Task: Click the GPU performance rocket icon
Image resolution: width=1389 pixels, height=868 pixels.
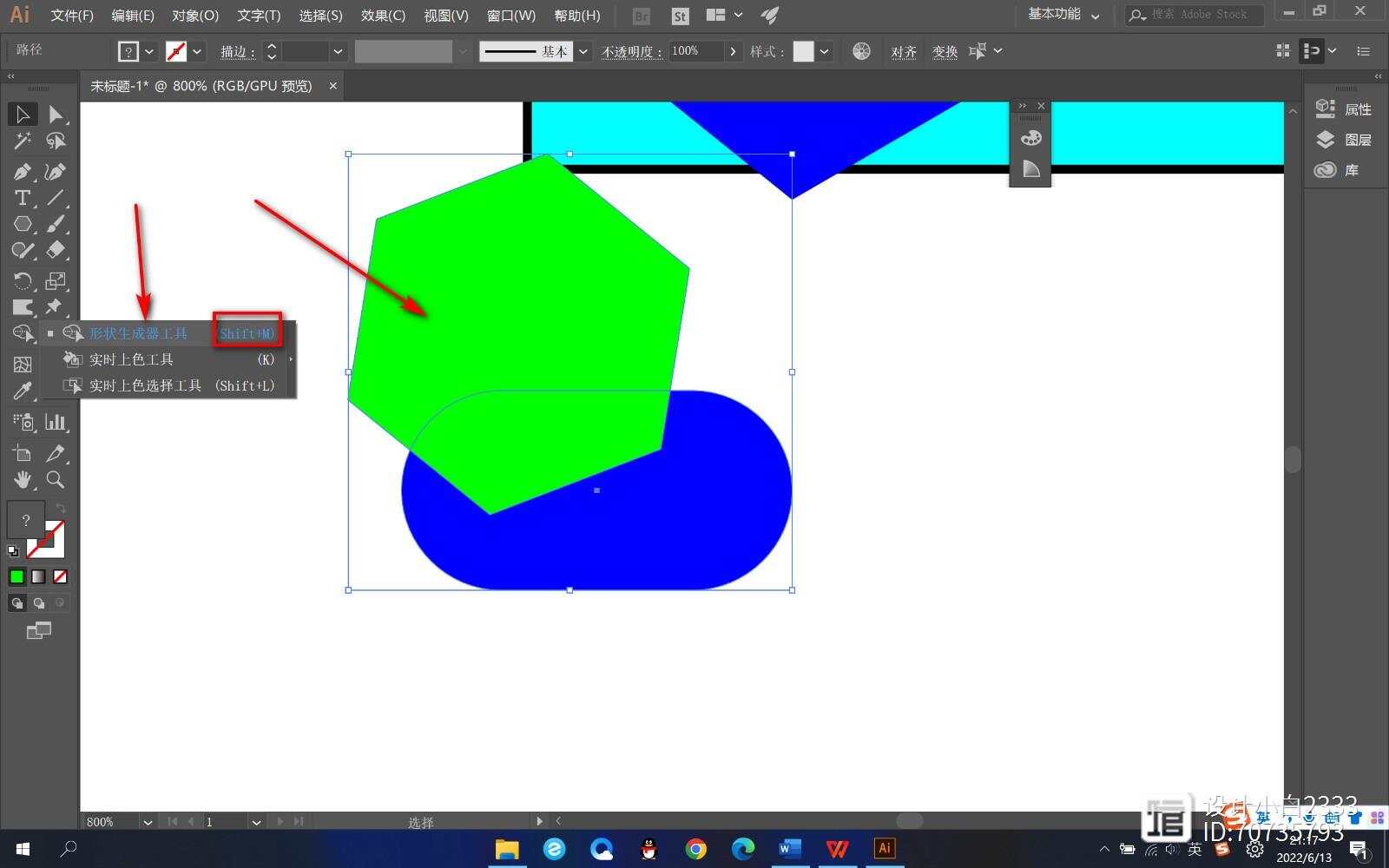Action: tap(769, 16)
